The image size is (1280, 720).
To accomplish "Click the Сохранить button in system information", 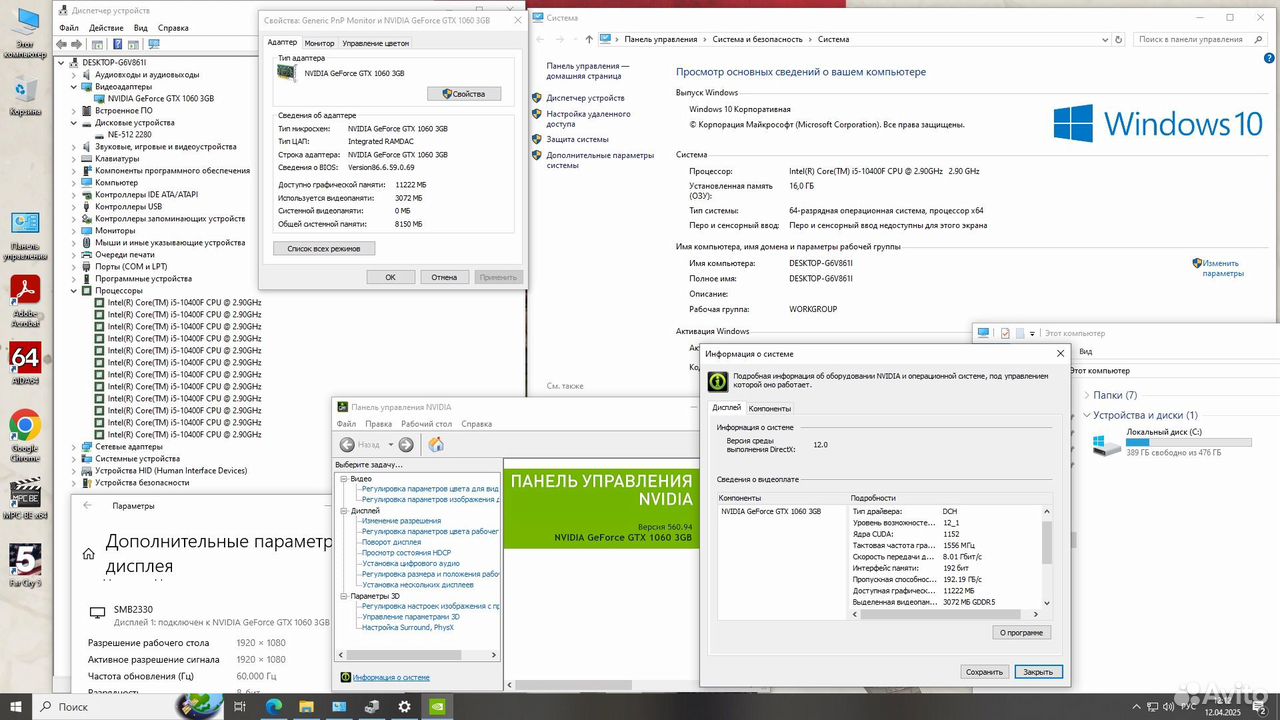I will click(x=984, y=672).
